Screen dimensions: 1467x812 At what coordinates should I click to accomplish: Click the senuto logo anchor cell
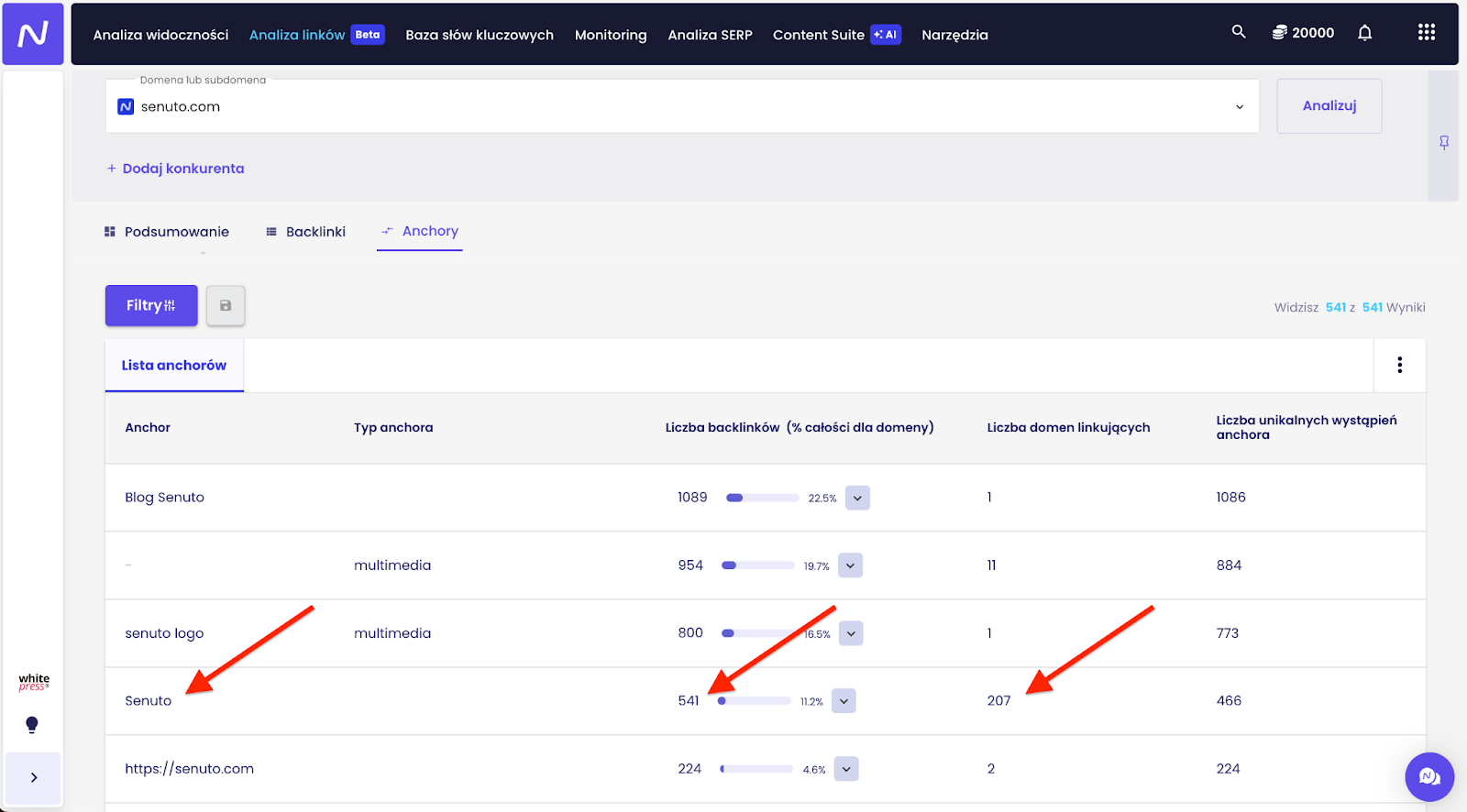coord(164,633)
